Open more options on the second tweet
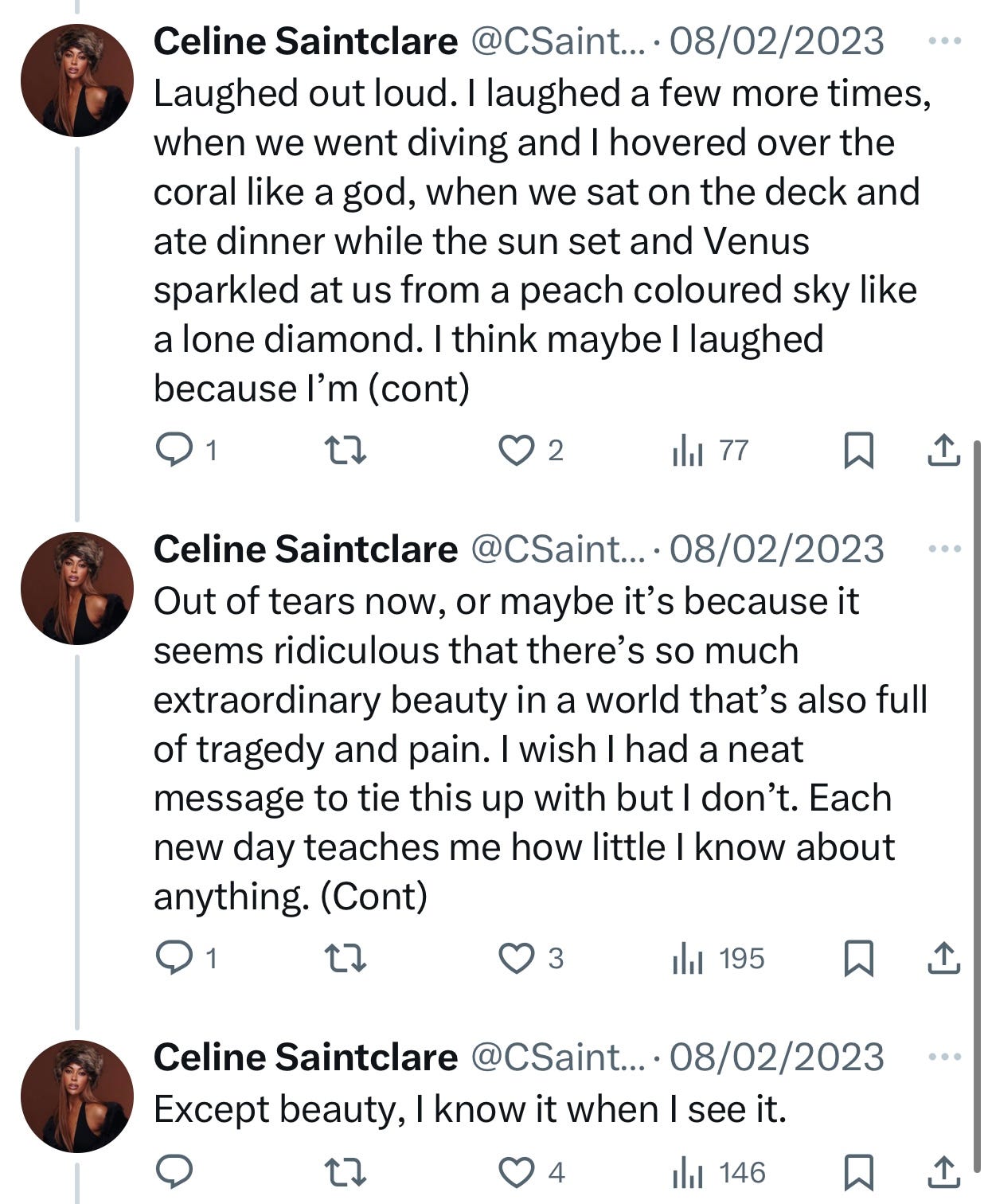988x1204 pixels. (x=945, y=549)
